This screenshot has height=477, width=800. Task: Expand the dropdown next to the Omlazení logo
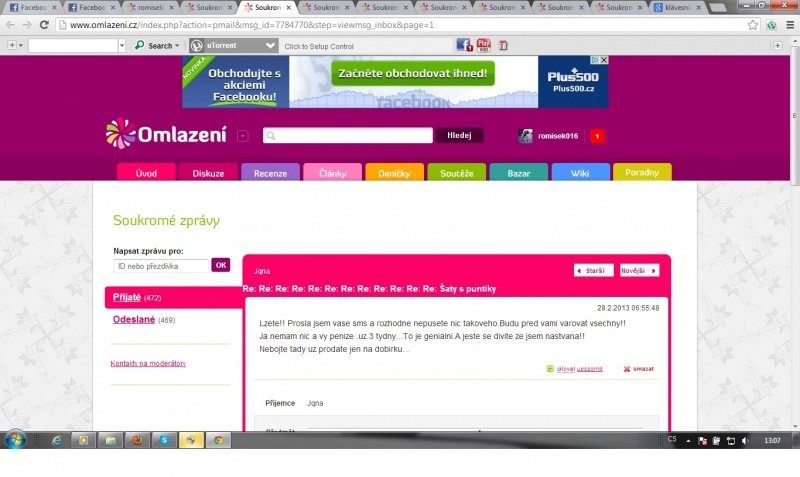pyautogui.click(x=242, y=136)
